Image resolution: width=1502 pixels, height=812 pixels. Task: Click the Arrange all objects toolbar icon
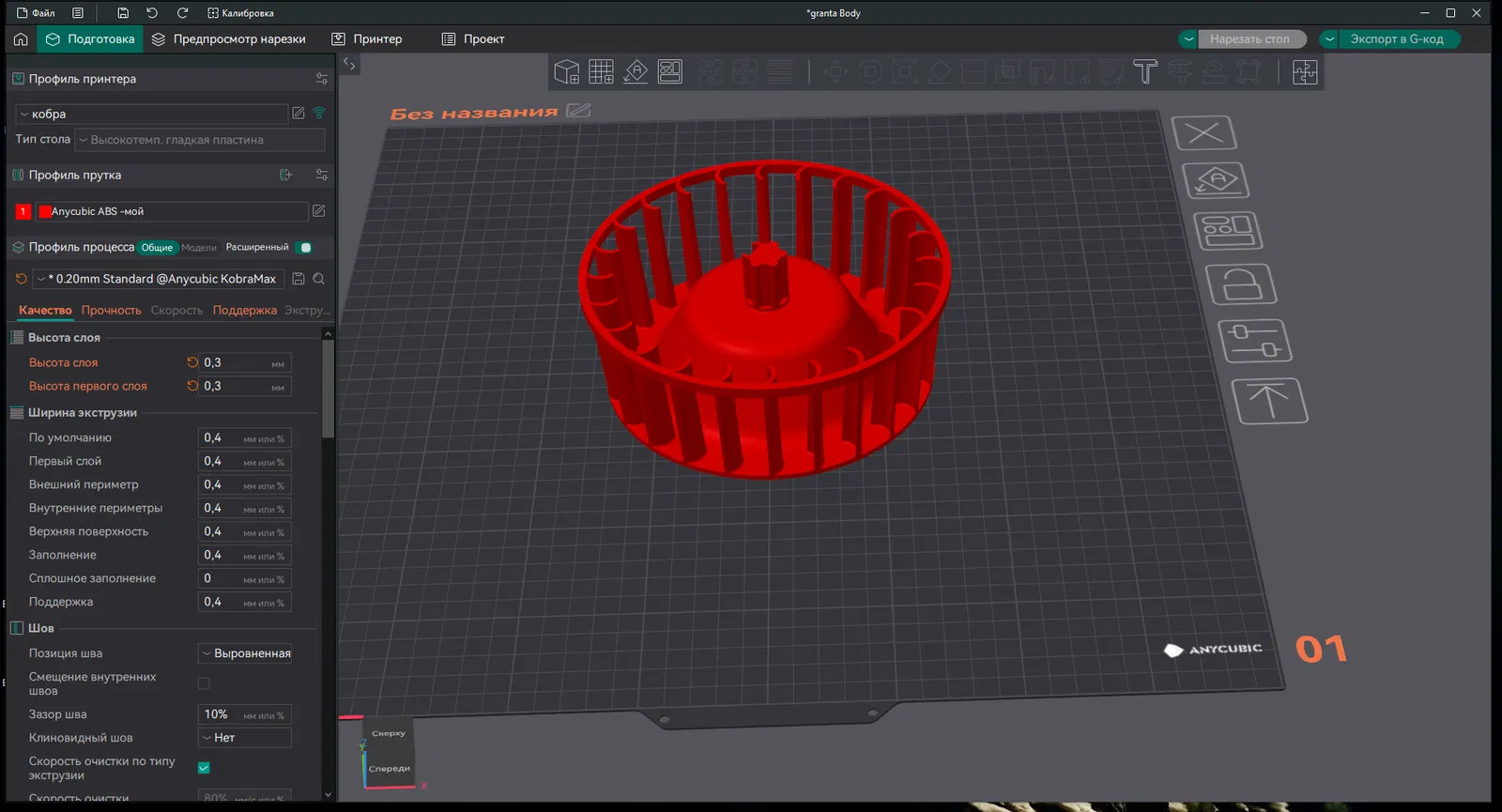pyautogui.click(x=670, y=72)
